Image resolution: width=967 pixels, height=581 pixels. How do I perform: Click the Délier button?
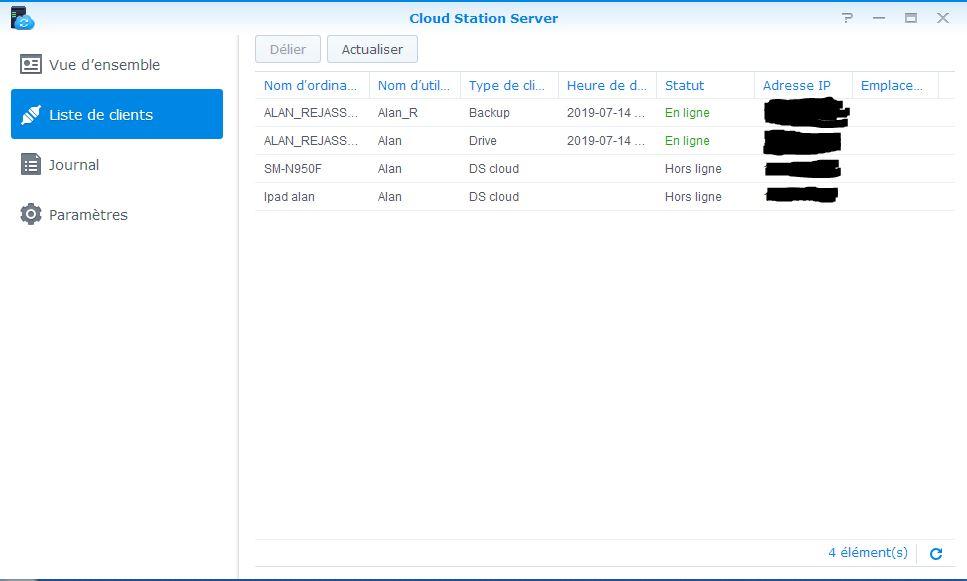click(x=288, y=49)
